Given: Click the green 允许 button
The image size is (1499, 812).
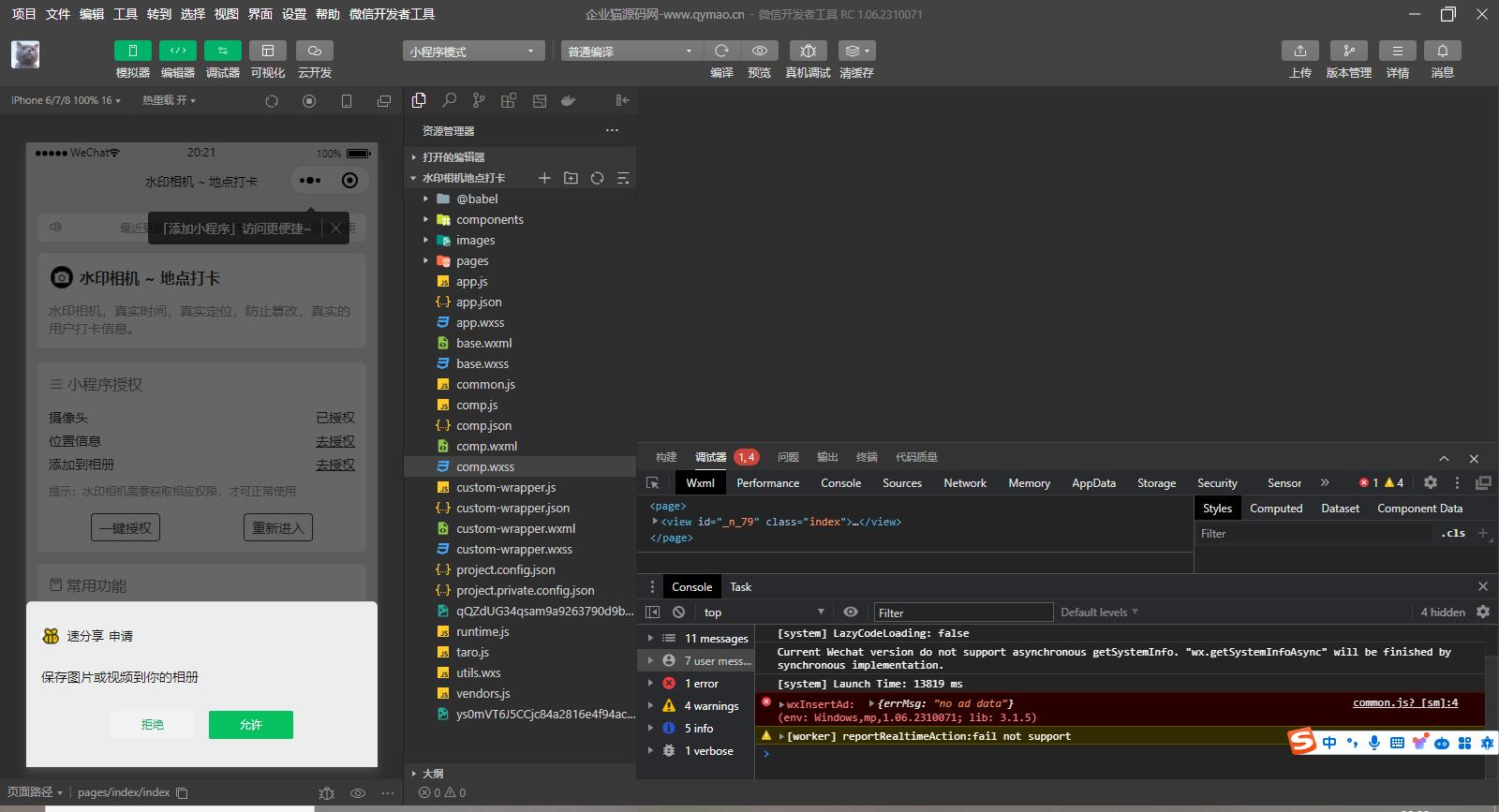Looking at the screenshot, I should [250, 725].
